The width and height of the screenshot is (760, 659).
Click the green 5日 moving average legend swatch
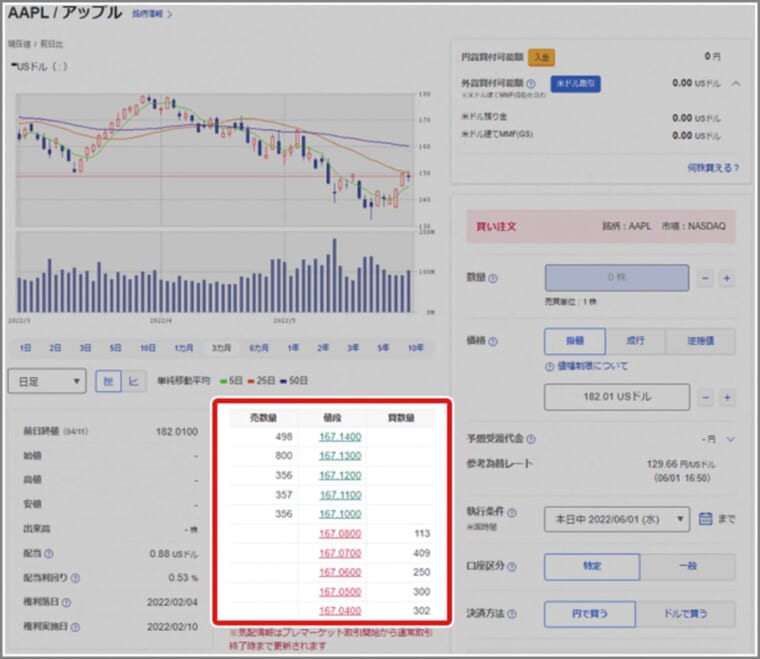tap(223, 381)
